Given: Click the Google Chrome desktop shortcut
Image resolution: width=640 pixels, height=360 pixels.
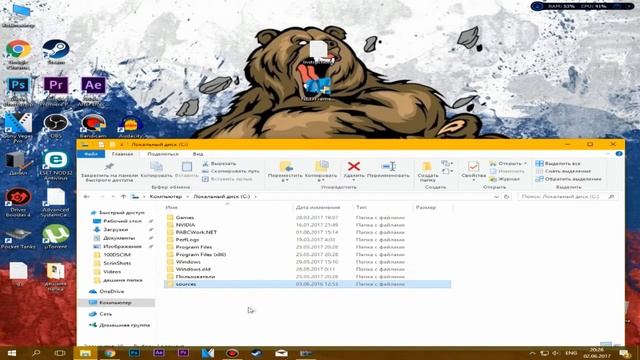Looking at the screenshot, I should pyautogui.click(x=18, y=53).
